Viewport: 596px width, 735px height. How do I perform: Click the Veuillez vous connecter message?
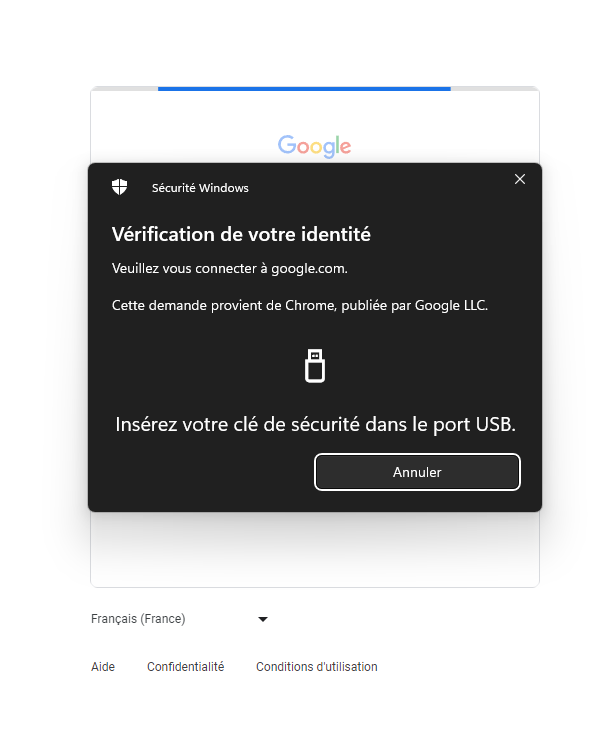[230, 269]
